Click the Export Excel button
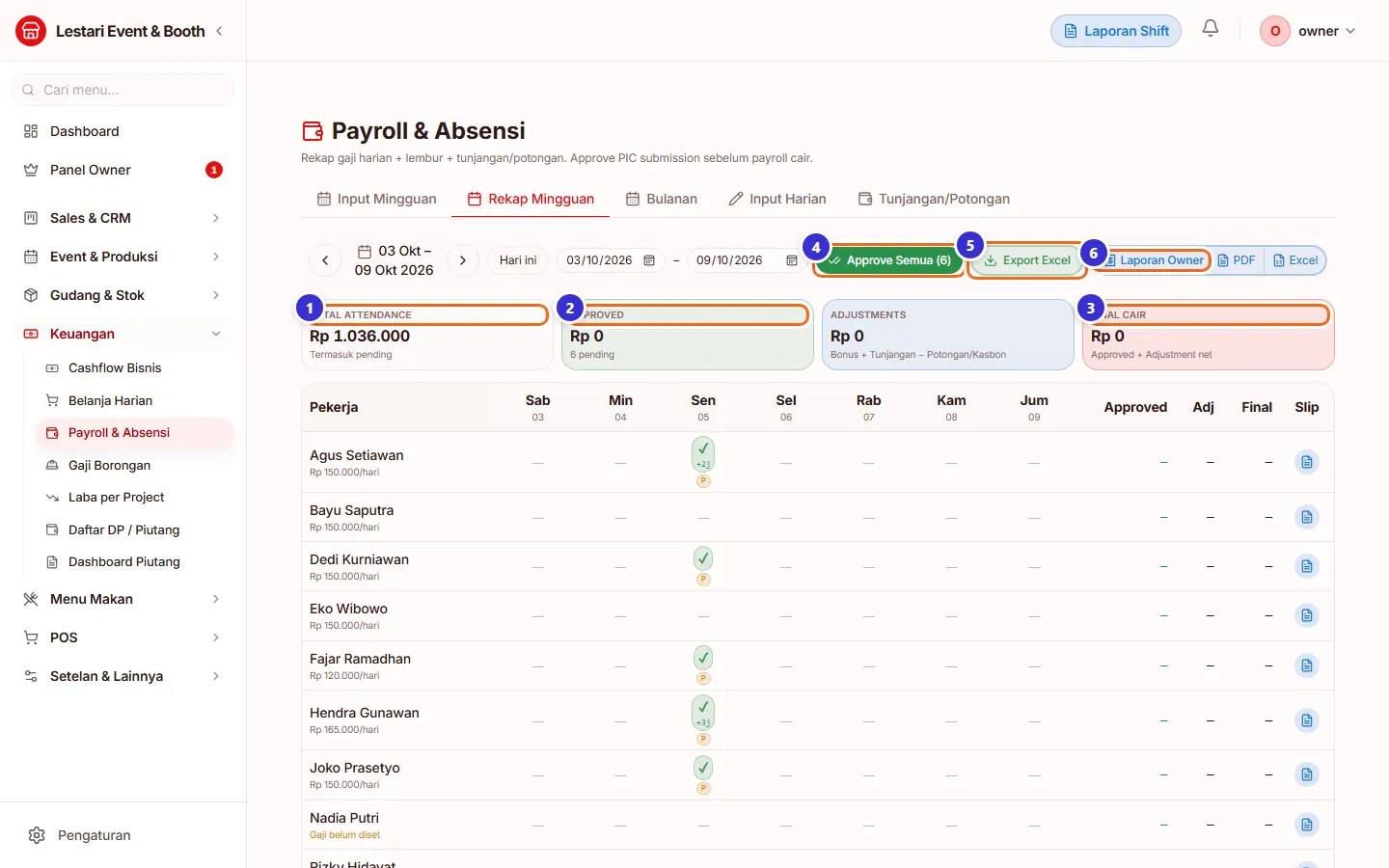Screen dimensions: 1389x868 click(x=1027, y=260)
